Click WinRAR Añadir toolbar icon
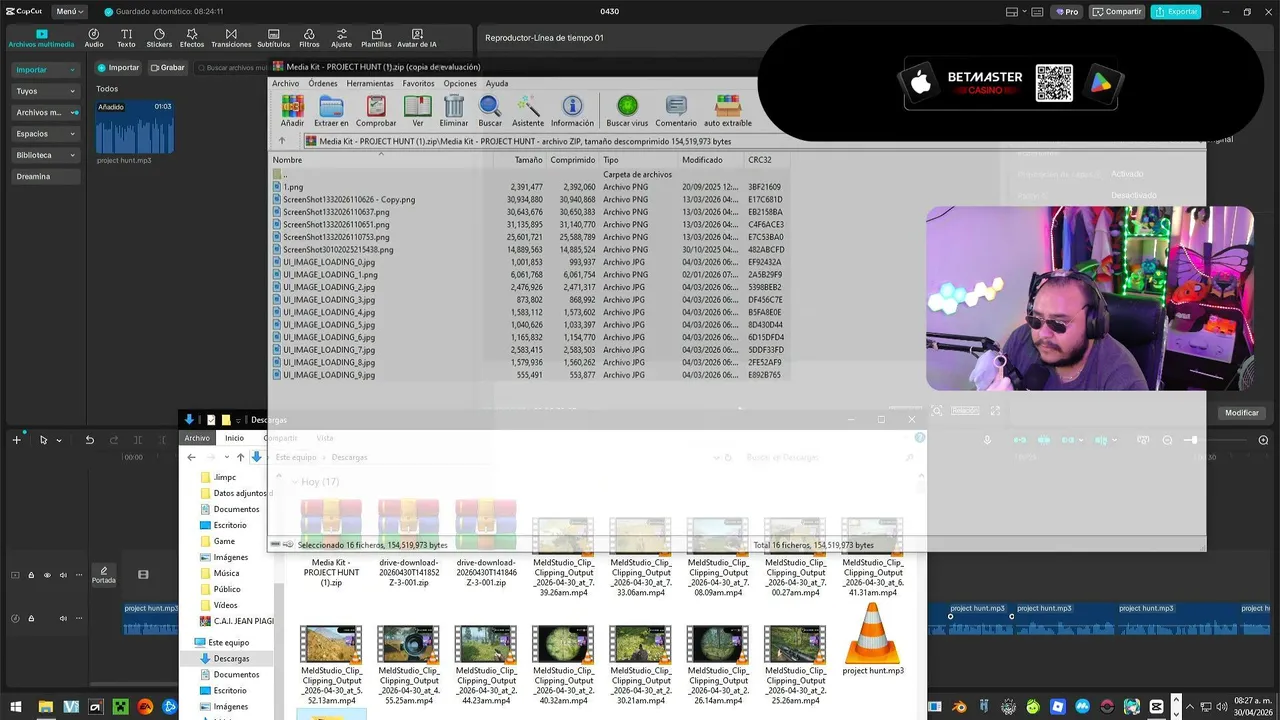1280x720 pixels. click(x=292, y=110)
